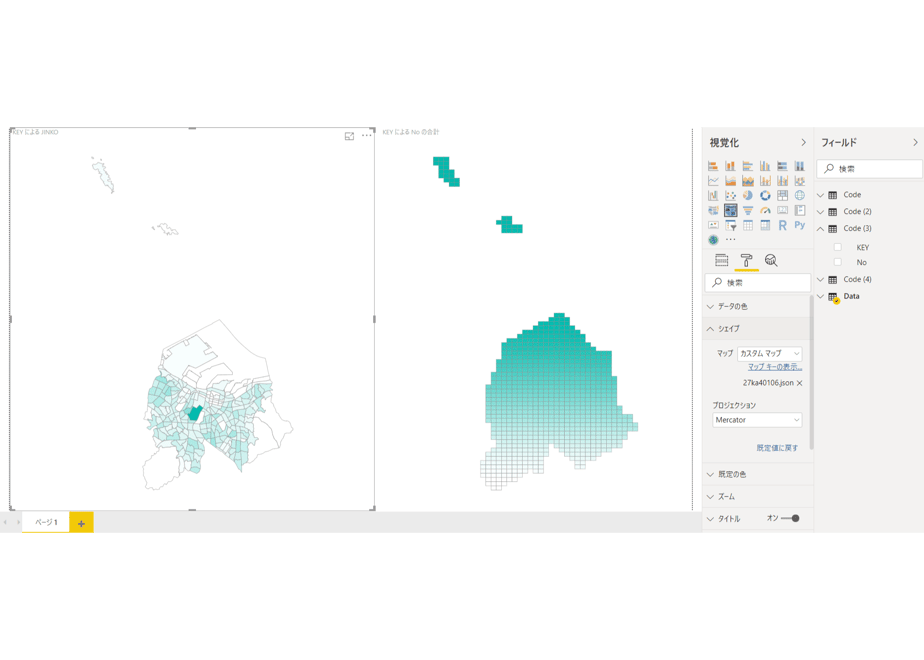Click the focus mode icon on map visual
Screen dimensions: 924x660
349,136
